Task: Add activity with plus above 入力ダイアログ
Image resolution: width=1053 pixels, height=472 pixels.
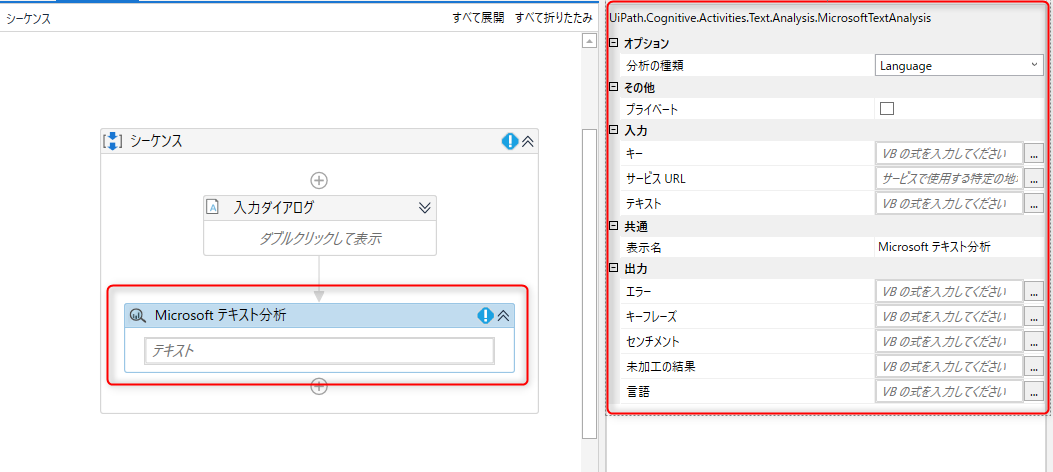Action: click(319, 180)
